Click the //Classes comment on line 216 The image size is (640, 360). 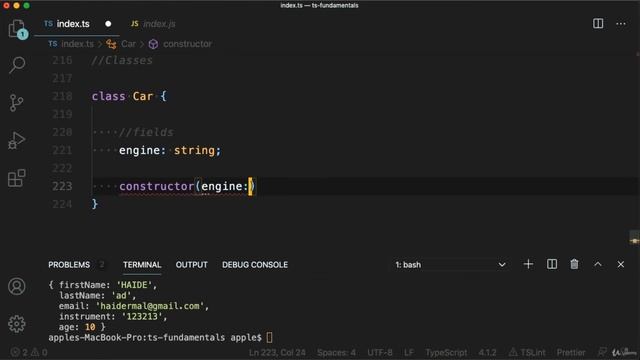pos(122,60)
